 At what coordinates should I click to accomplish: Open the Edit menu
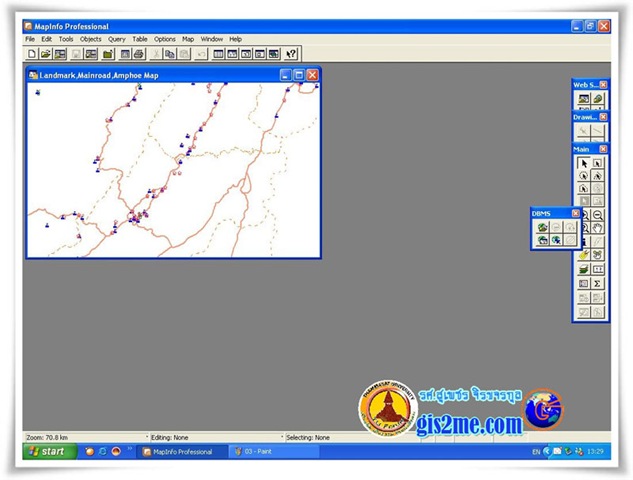(46, 39)
